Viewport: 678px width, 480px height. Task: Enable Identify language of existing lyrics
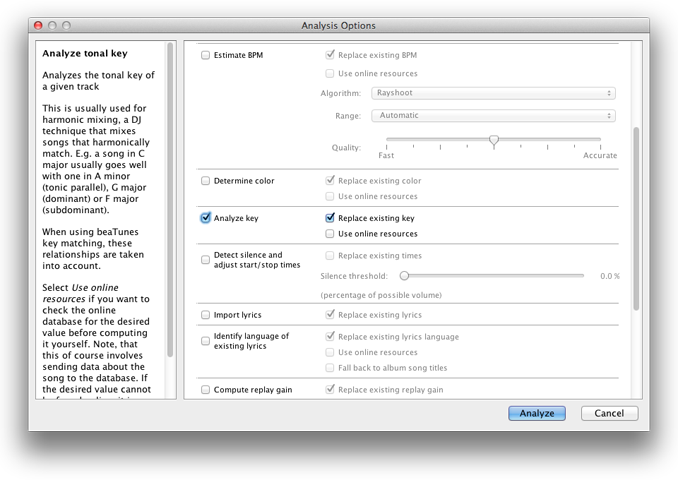pyautogui.click(x=205, y=341)
